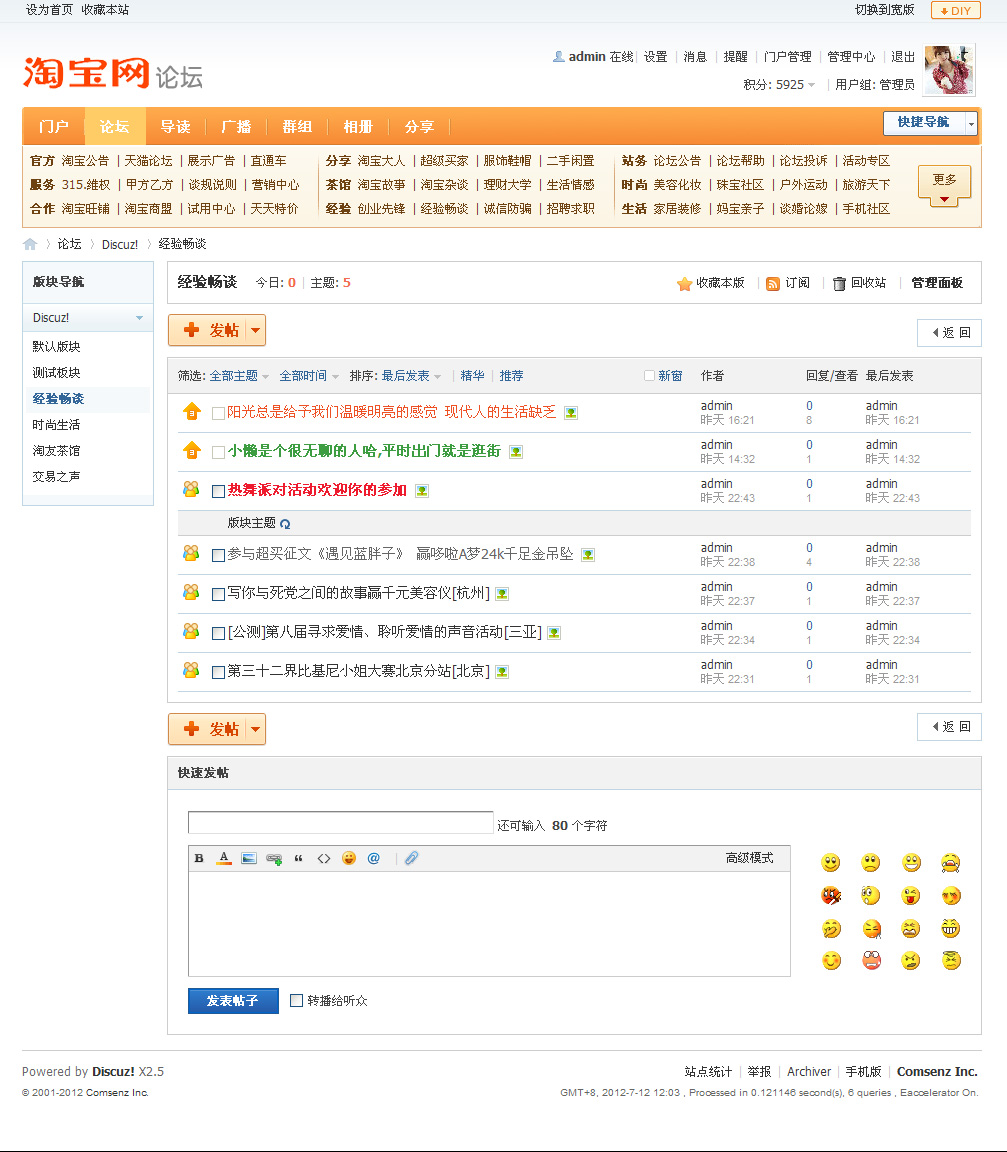
Task: Open the 管理面板 link
Action: pos(937,283)
